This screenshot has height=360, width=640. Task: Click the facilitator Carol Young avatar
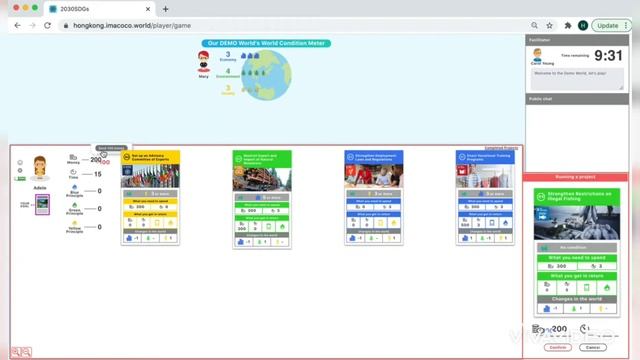point(538,55)
